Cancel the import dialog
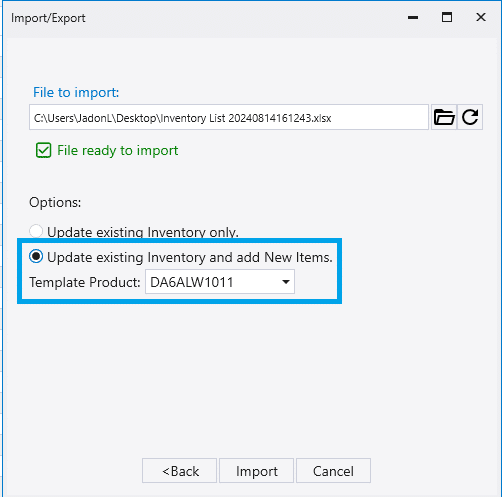The height and width of the screenshot is (497, 502). tap(333, 471)
